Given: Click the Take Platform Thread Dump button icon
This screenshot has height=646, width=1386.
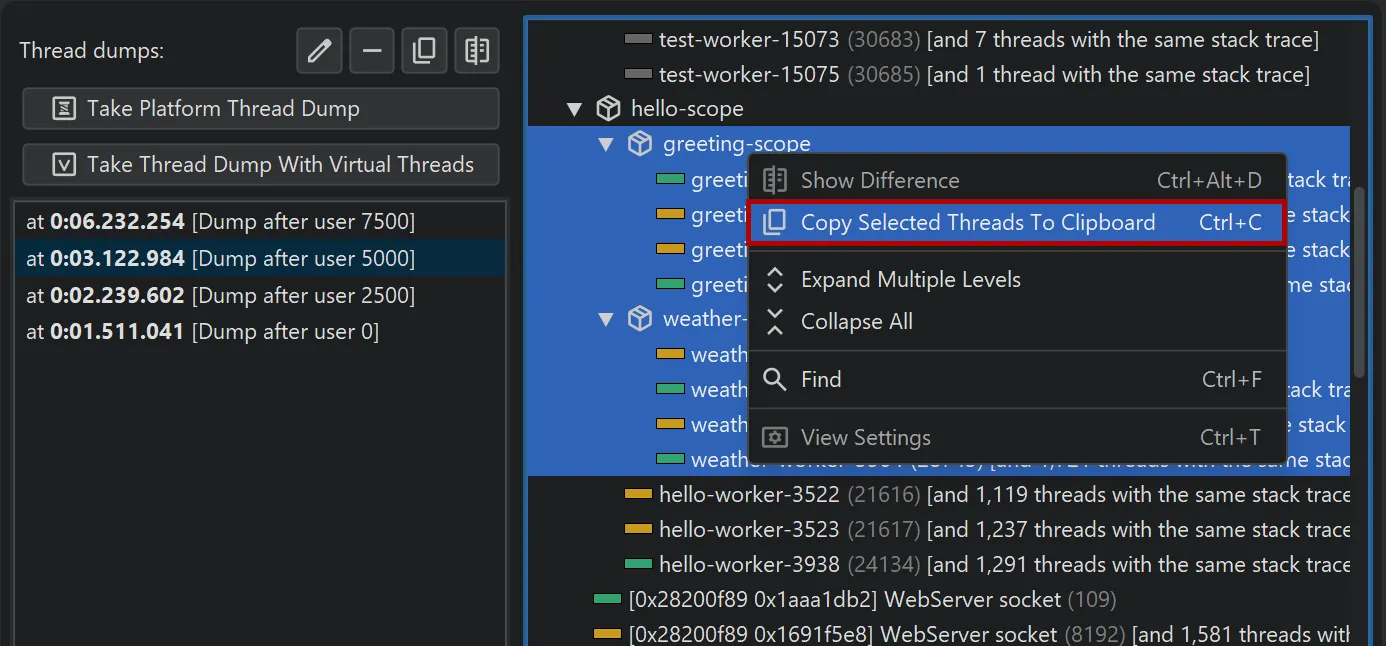Looking at the screenshot, I should [x=64, y=109].
